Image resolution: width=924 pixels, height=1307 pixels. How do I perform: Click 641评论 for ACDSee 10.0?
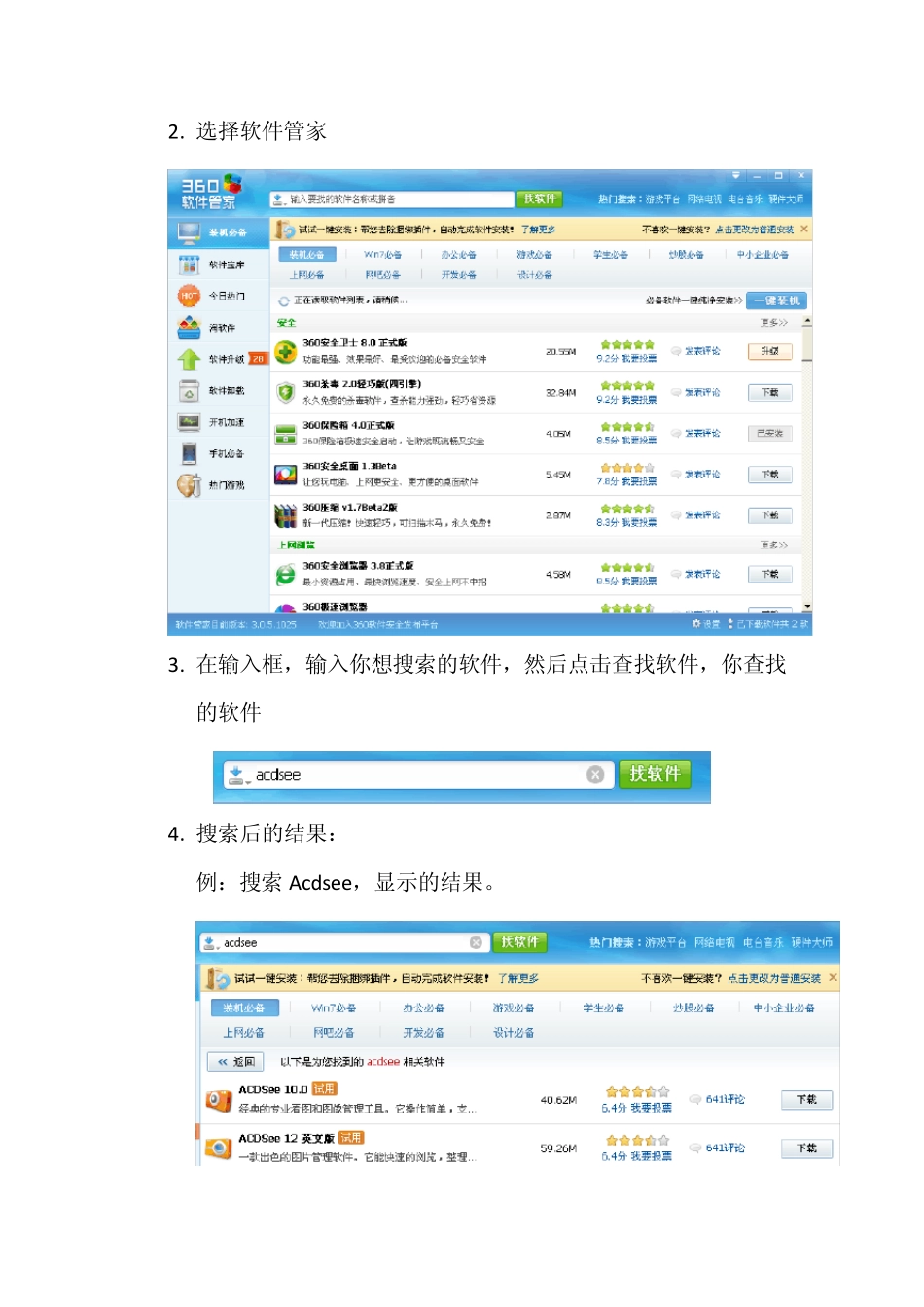click(x=718, y=1100)
